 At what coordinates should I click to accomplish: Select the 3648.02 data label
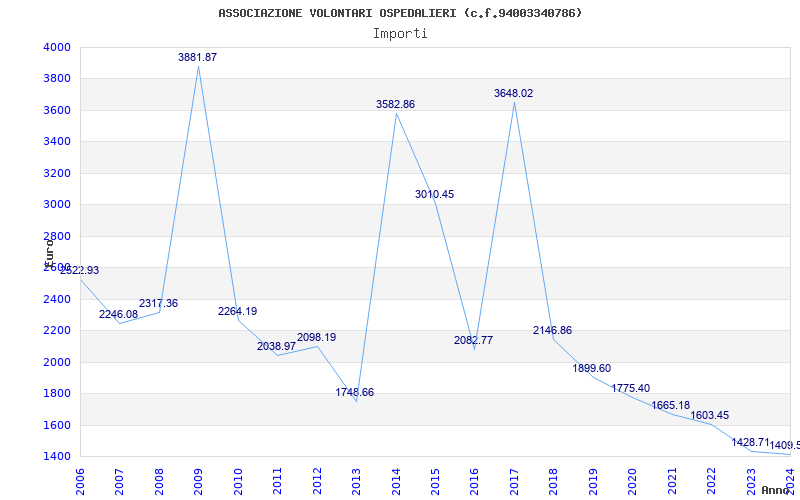(x=513, y=93)
